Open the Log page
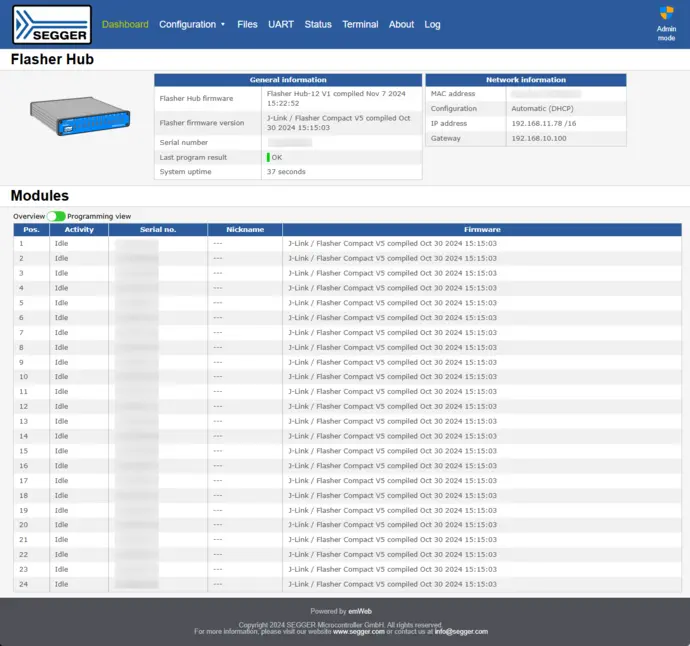Image resolution: width=690 pixels, height=646 pixels. click(x=432, y=25)
